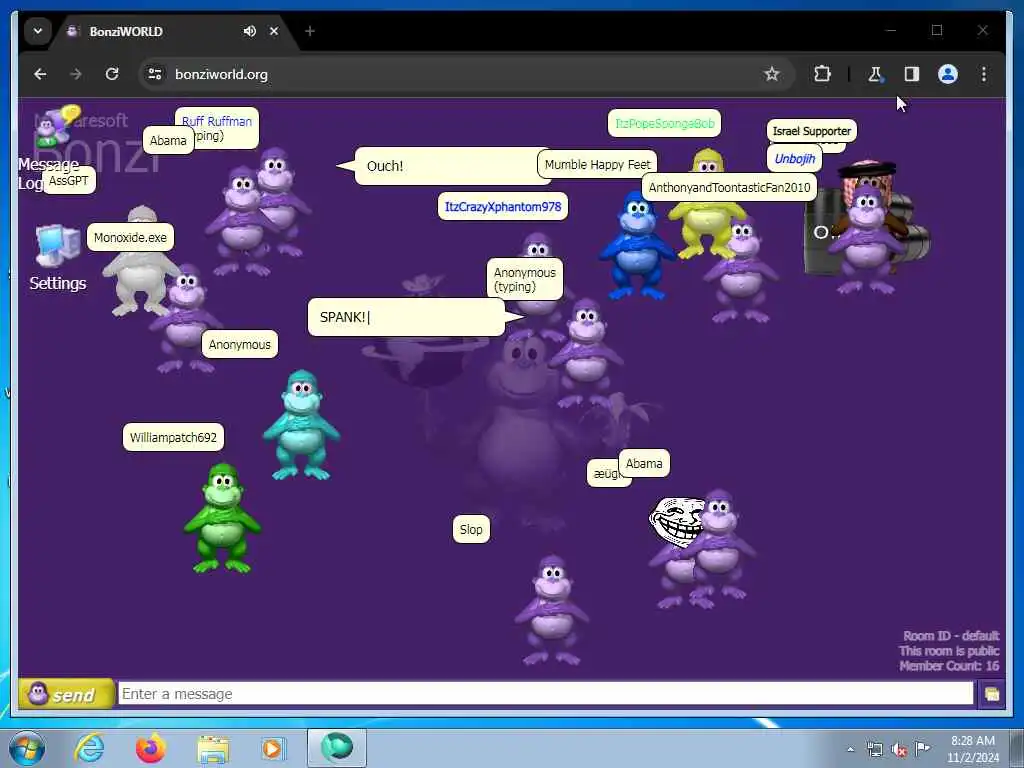The image size is (1024, 768).
Task: View site information icon in address bar
Action: [x=155, y=74]
